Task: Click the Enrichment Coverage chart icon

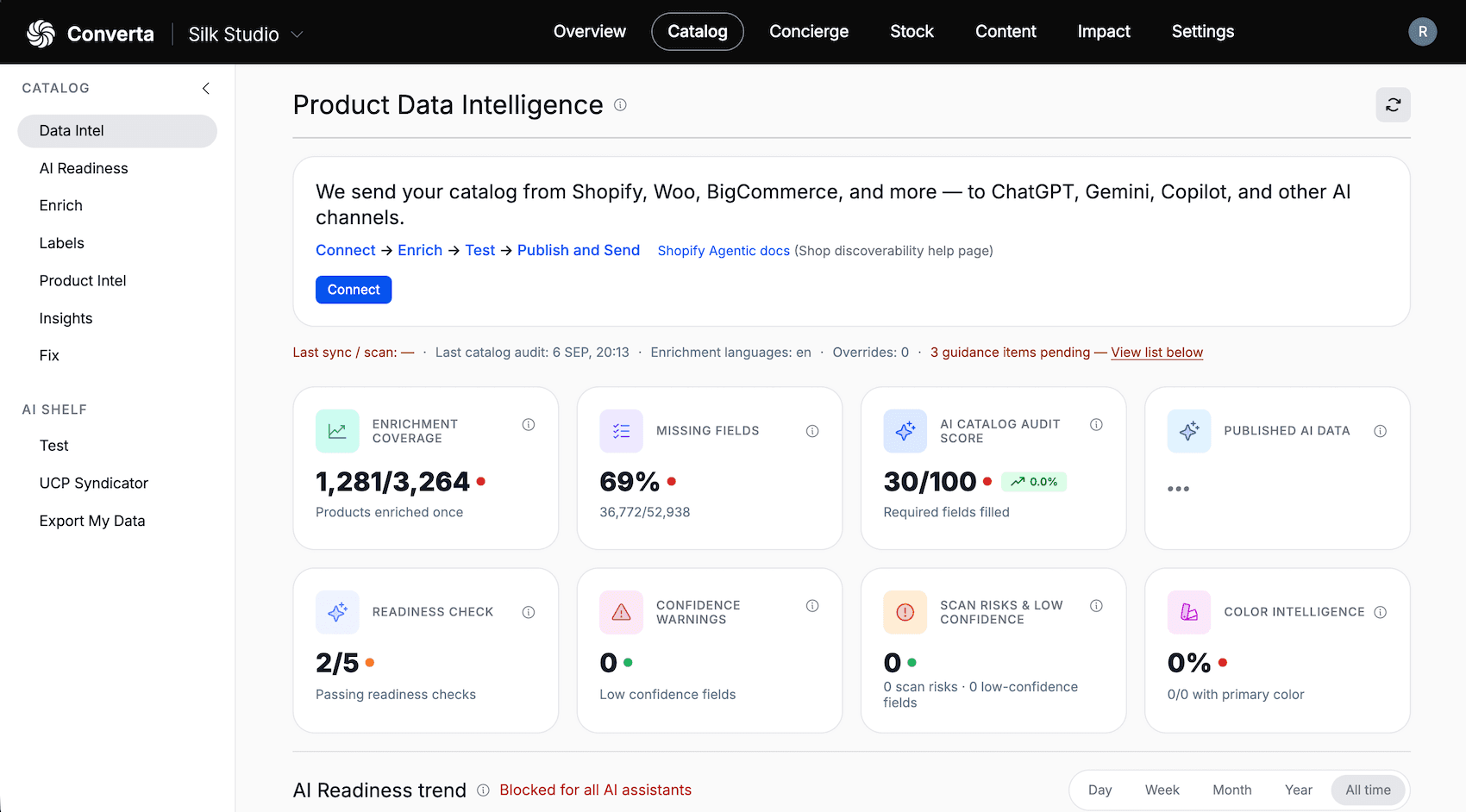Action: (x=337, y=431)
